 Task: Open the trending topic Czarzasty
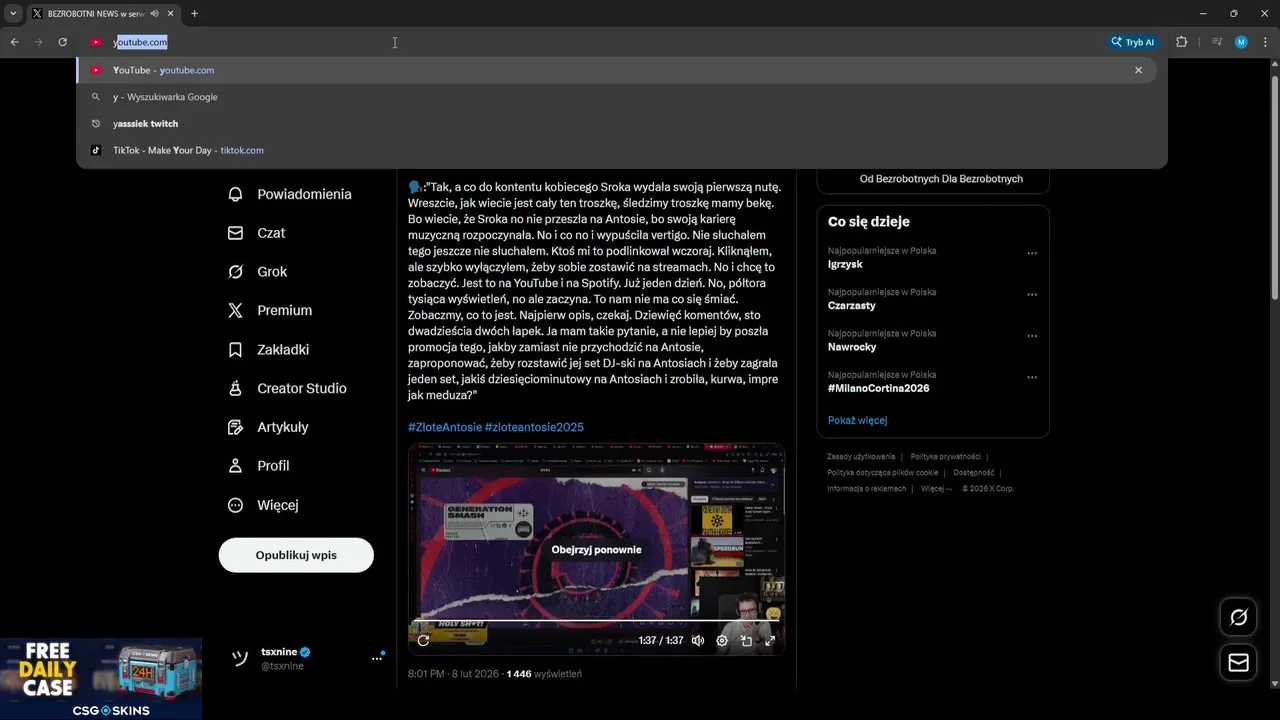(x=852, y=306)
